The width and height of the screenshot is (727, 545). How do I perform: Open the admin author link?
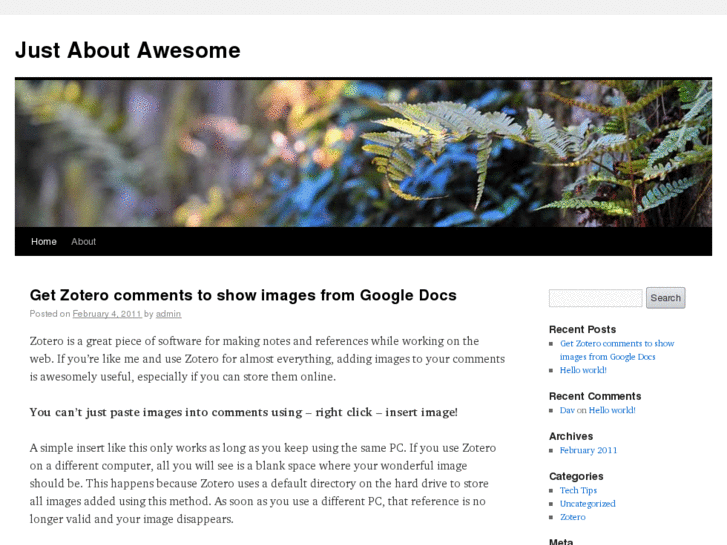(168, 314)
